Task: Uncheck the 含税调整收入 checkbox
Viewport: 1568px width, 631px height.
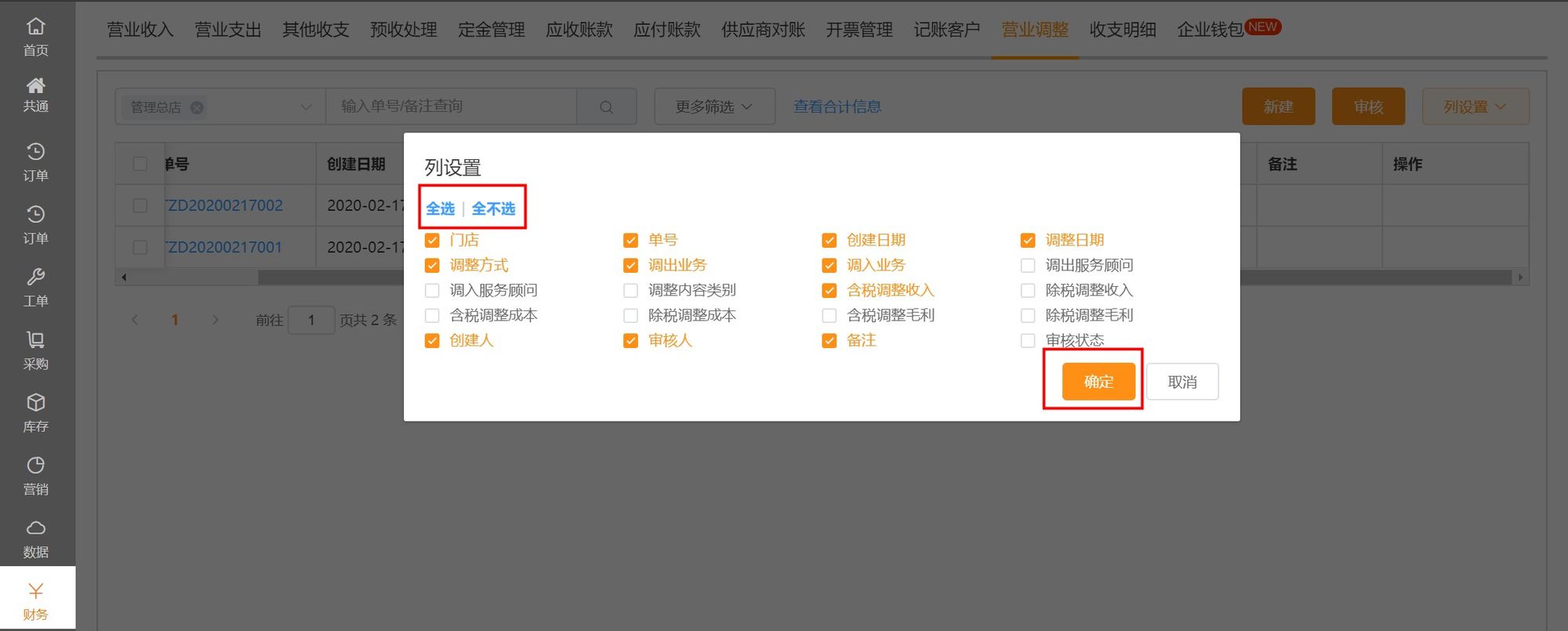Action: coord(829,290)
